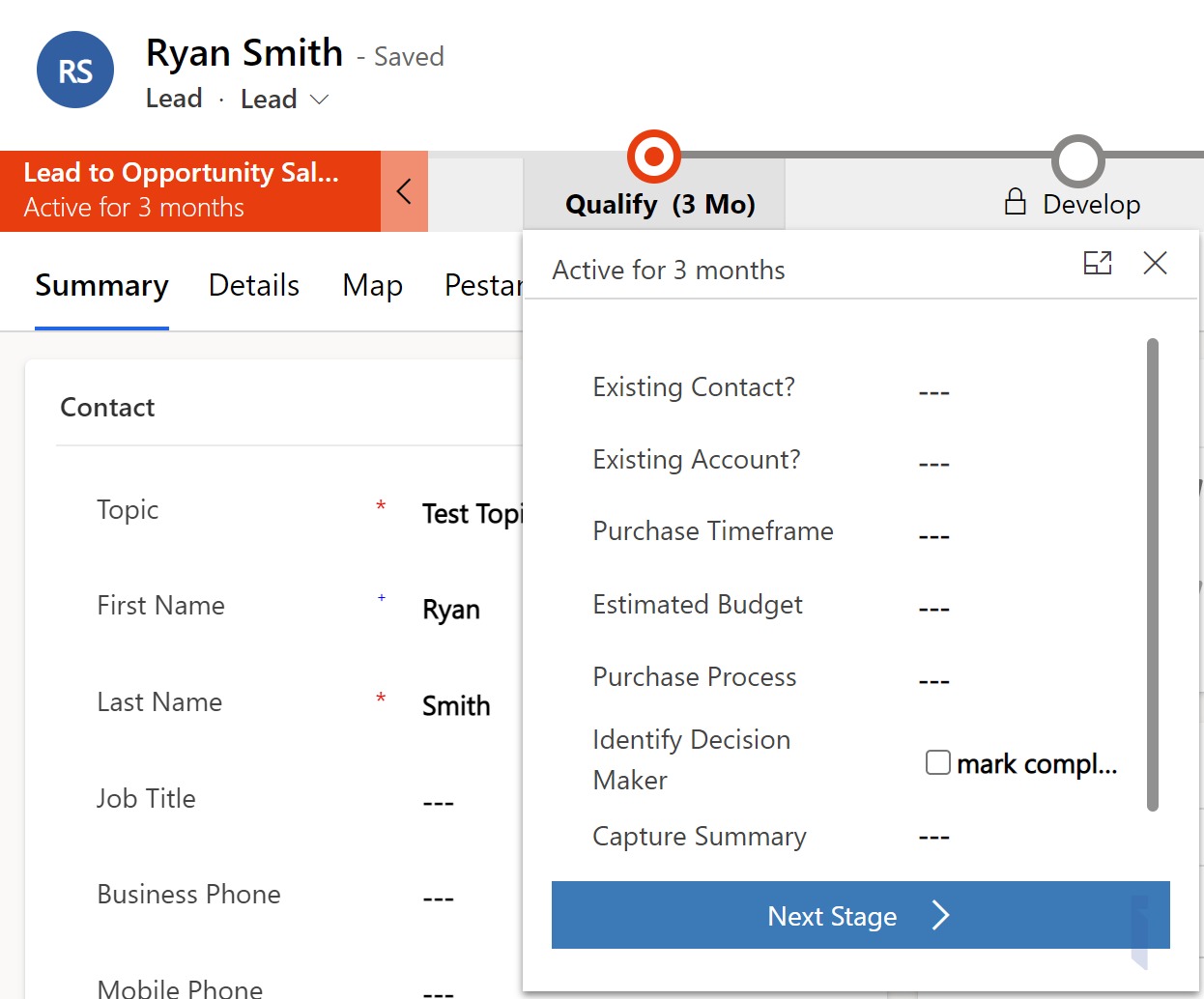Click the Topic field label
The image size is (1204, 999).
(x=128, y=510)
